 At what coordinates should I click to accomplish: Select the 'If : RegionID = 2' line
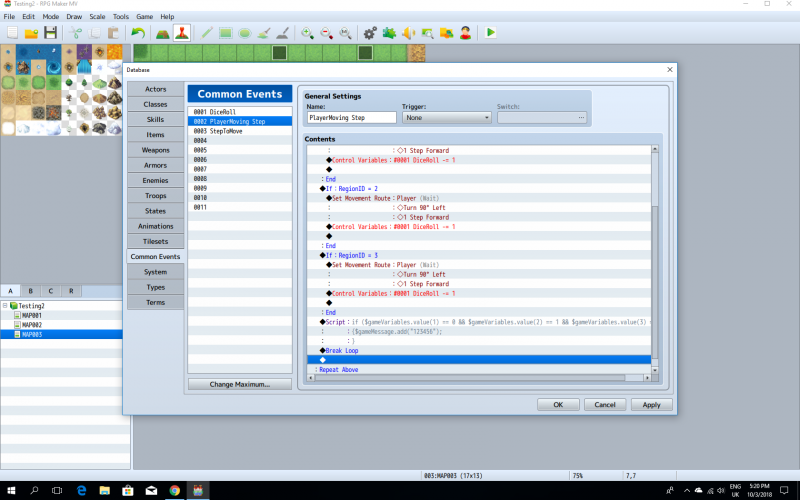(479, 188)
